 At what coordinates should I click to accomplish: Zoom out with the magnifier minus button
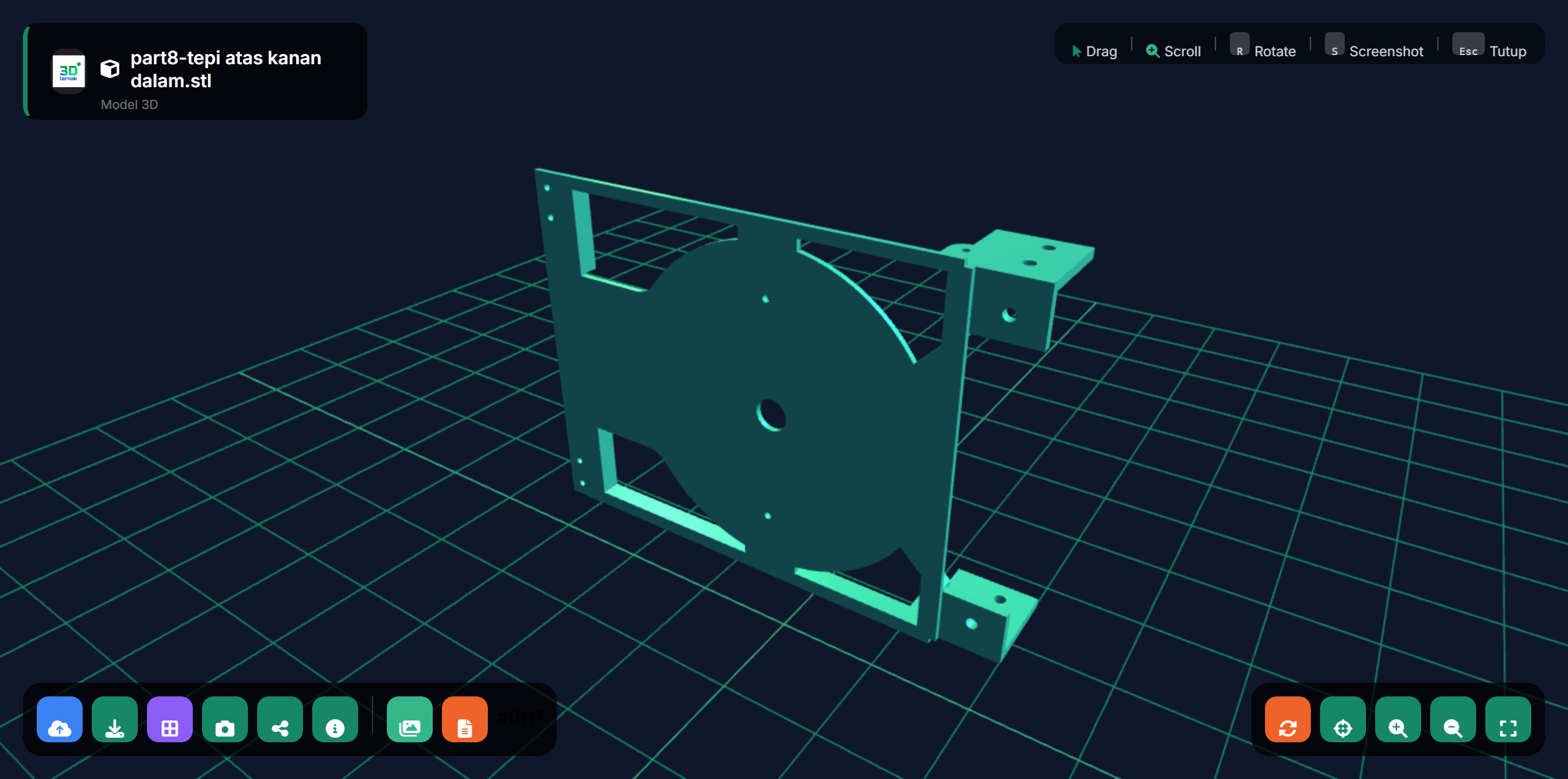(x=1453, y=719)
